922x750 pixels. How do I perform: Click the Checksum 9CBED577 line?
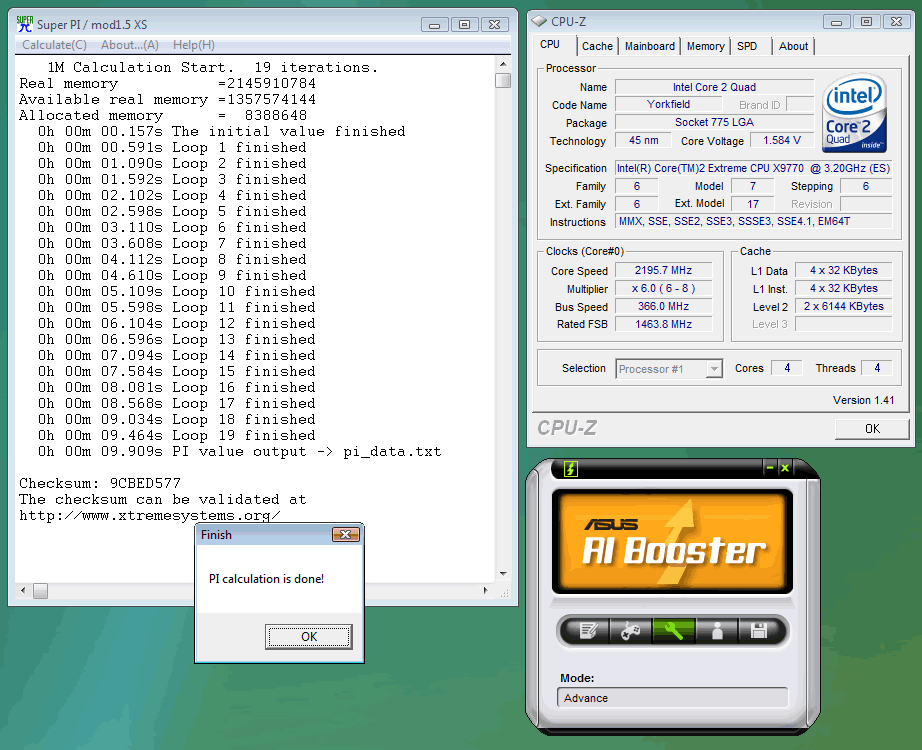[x=100, y=484]
